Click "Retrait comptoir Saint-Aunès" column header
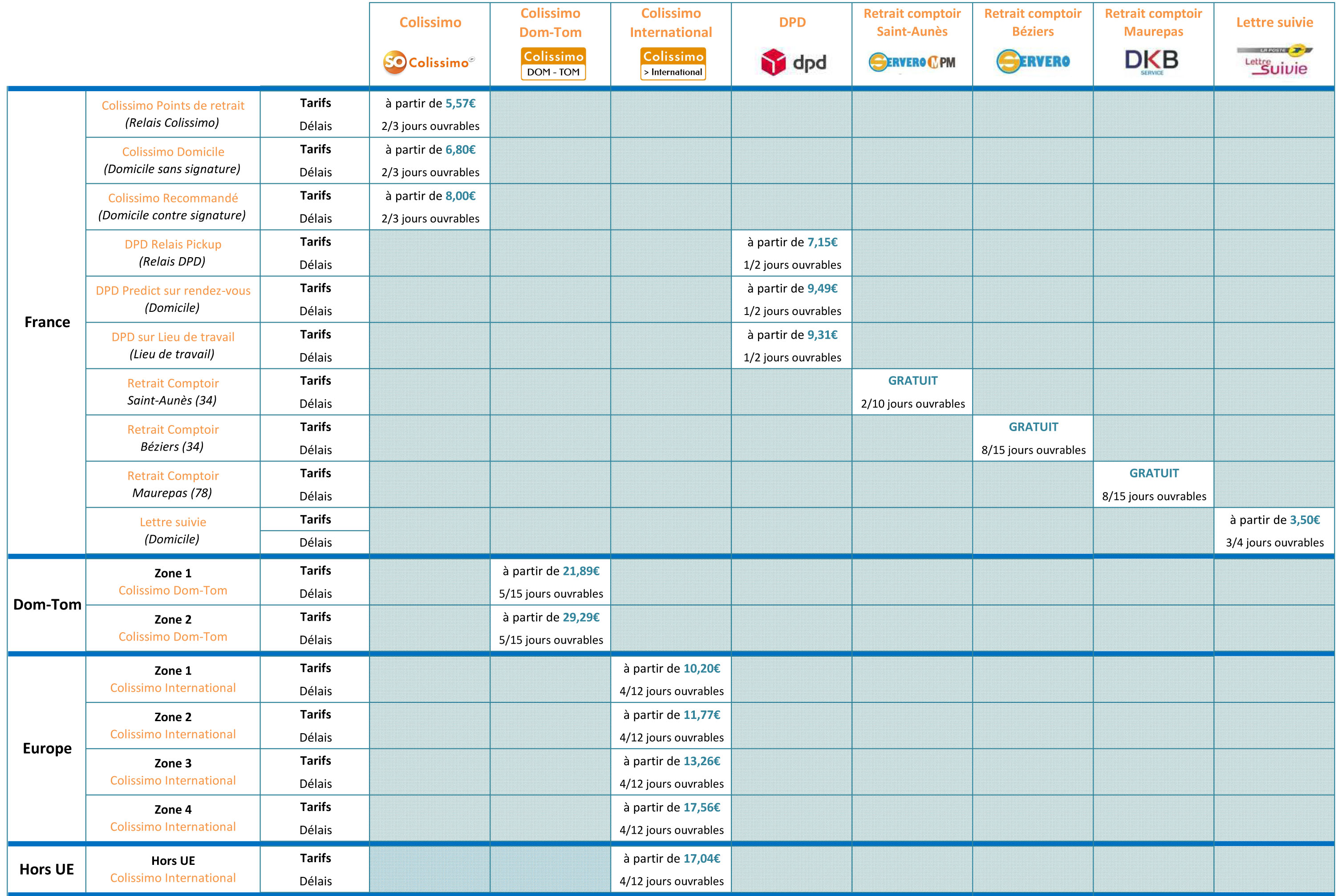The width and height of the screenshot is (1338, 896). point(912,22)
